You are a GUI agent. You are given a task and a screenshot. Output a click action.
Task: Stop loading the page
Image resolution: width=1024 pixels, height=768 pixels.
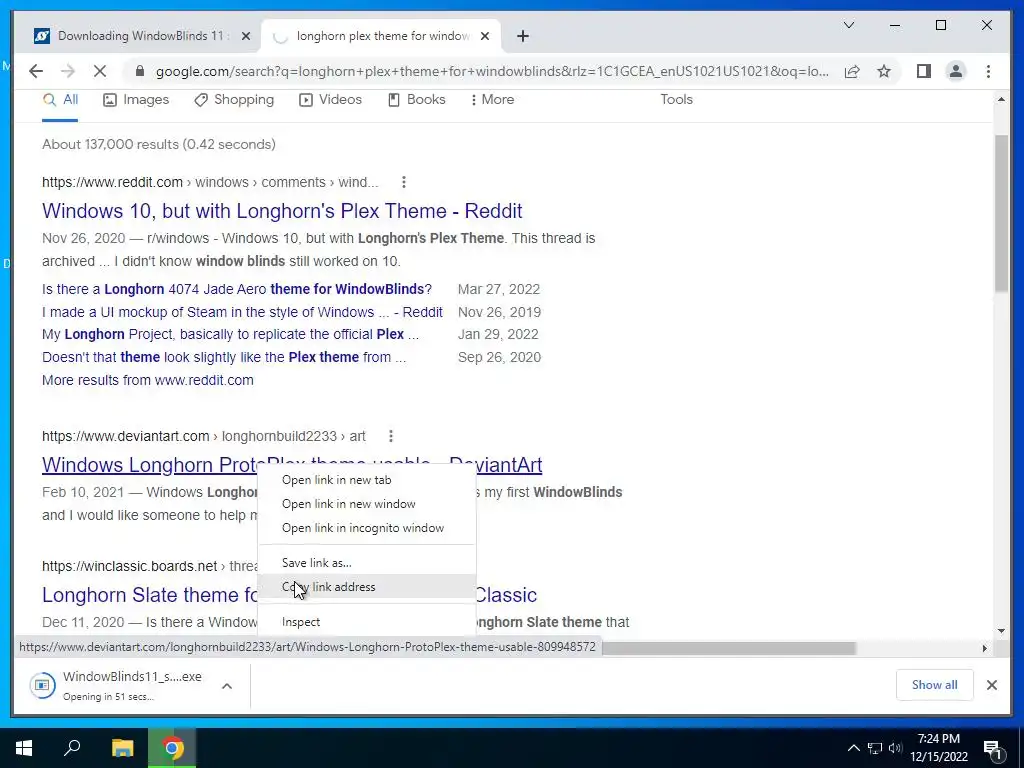(x=100, y=71)
